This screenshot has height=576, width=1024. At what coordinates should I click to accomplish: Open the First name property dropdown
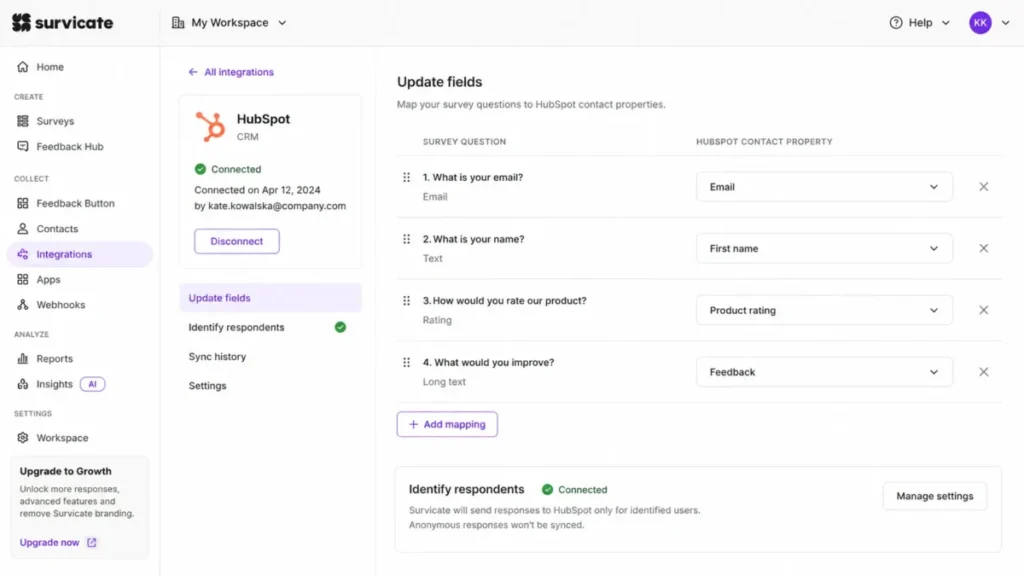pyautogui.click(x=824, y=248)
